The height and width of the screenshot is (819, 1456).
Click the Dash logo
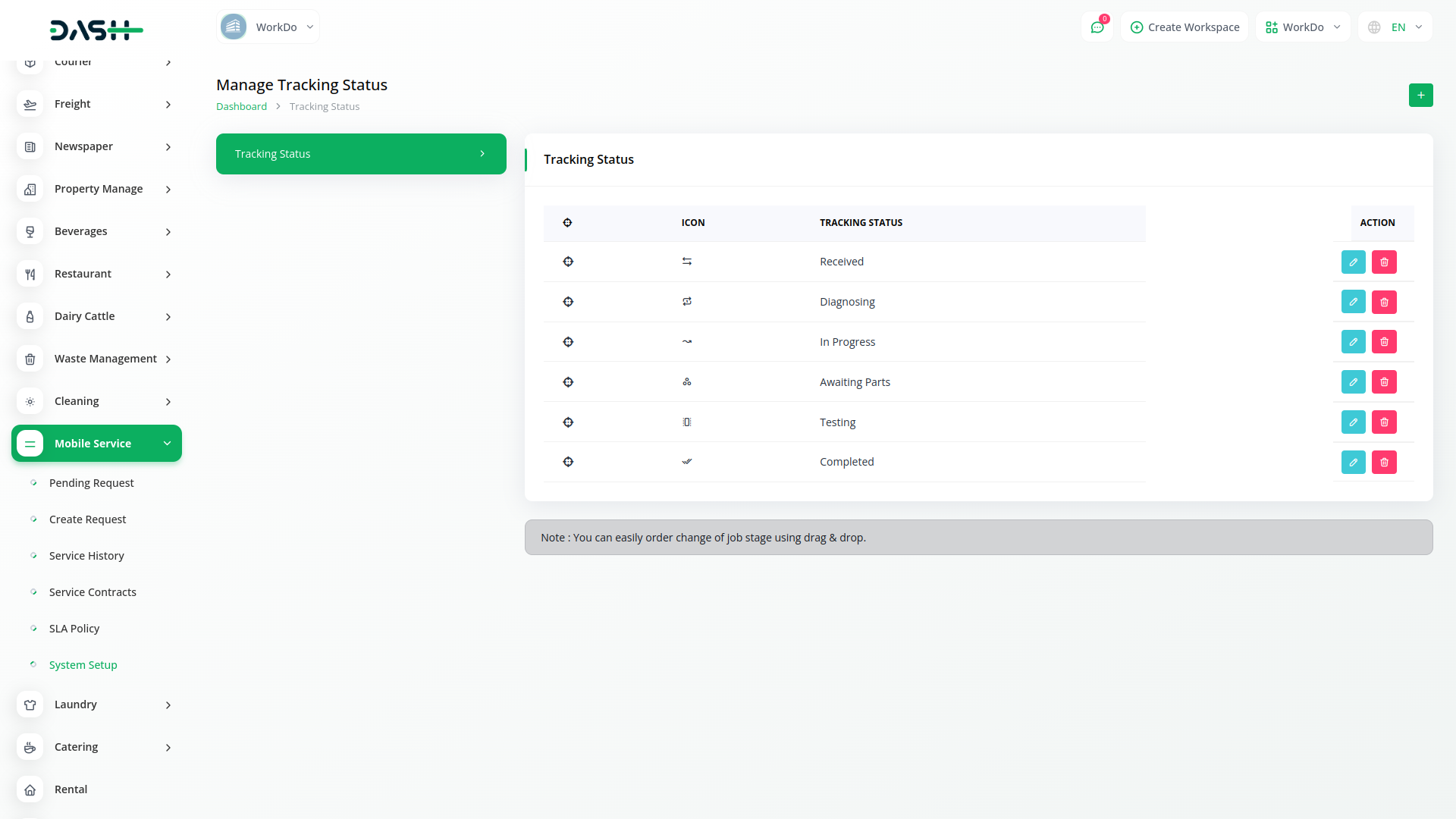coord(96,30)
